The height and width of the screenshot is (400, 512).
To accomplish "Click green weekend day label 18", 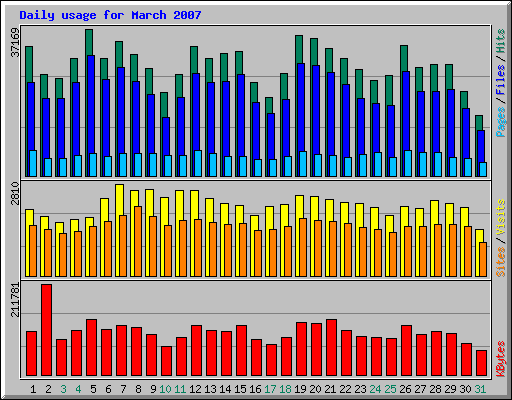I will point(285,389).
